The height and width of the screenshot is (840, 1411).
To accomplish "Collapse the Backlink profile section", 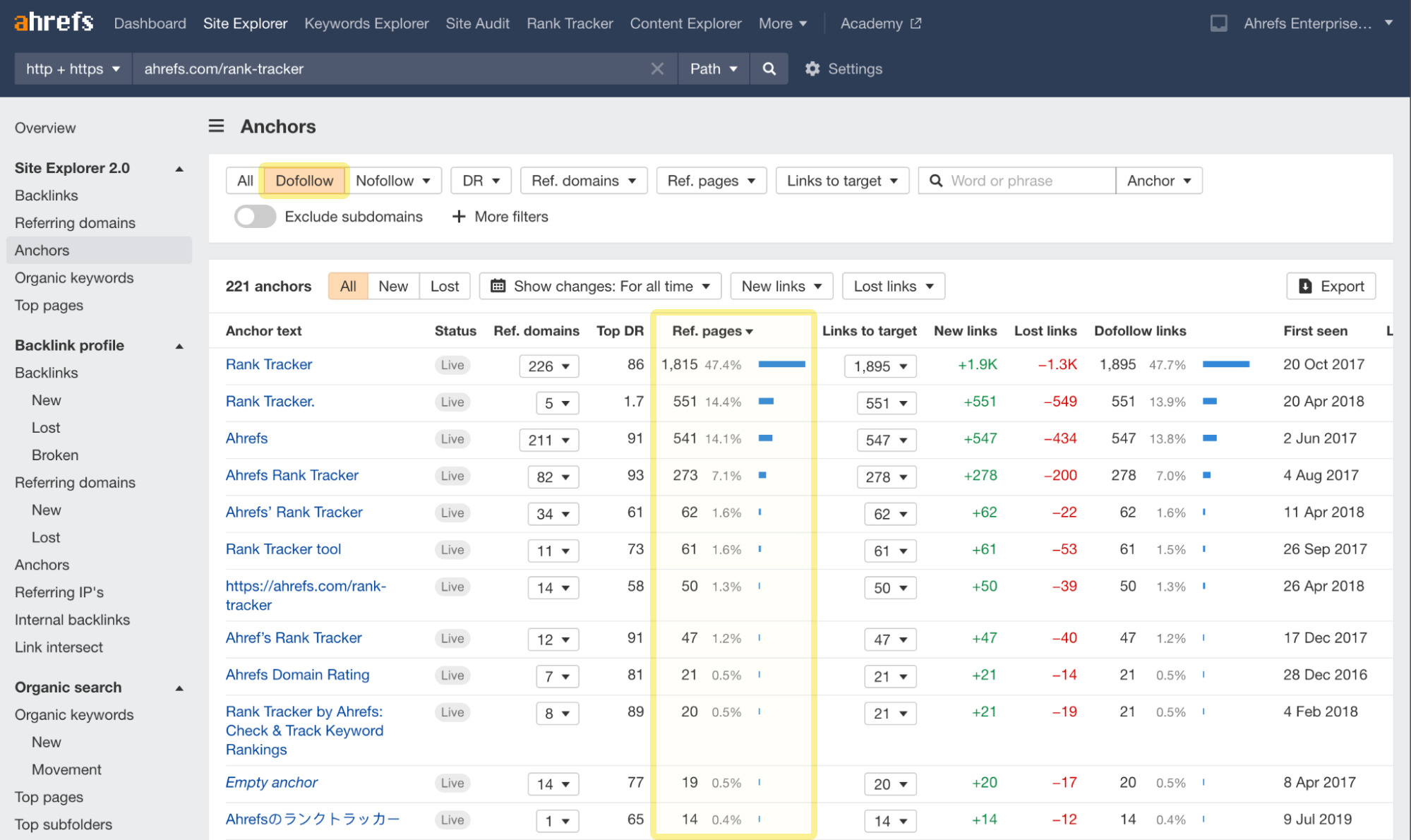I will (x=179, y=346).
